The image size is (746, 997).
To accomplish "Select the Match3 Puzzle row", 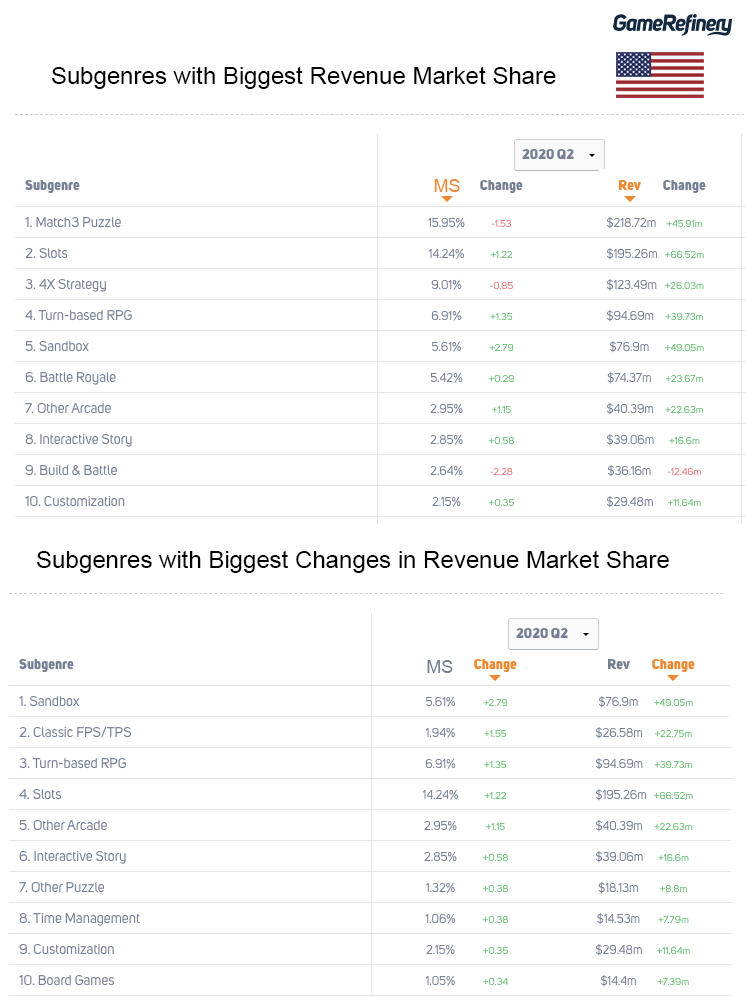I will pos(78,222).
